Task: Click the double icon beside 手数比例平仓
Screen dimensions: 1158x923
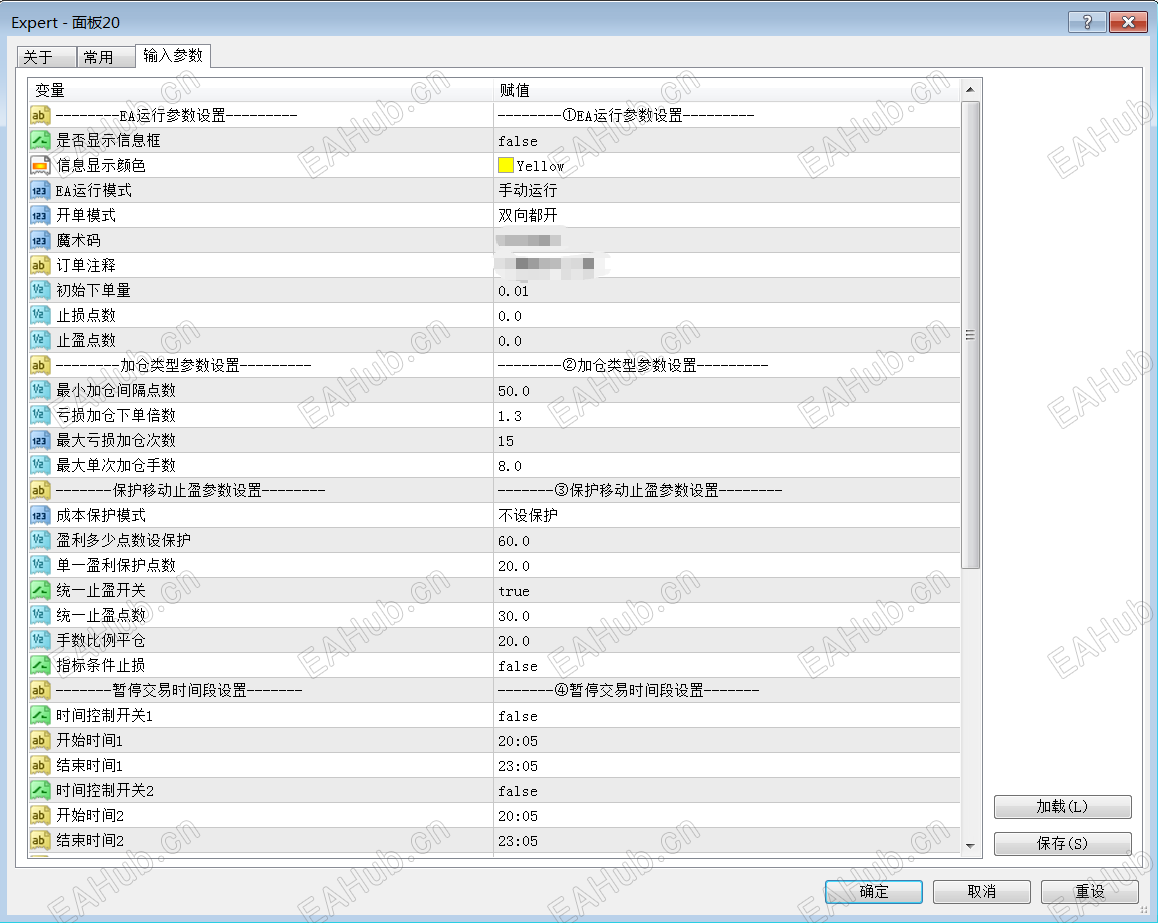Action: 40,640
